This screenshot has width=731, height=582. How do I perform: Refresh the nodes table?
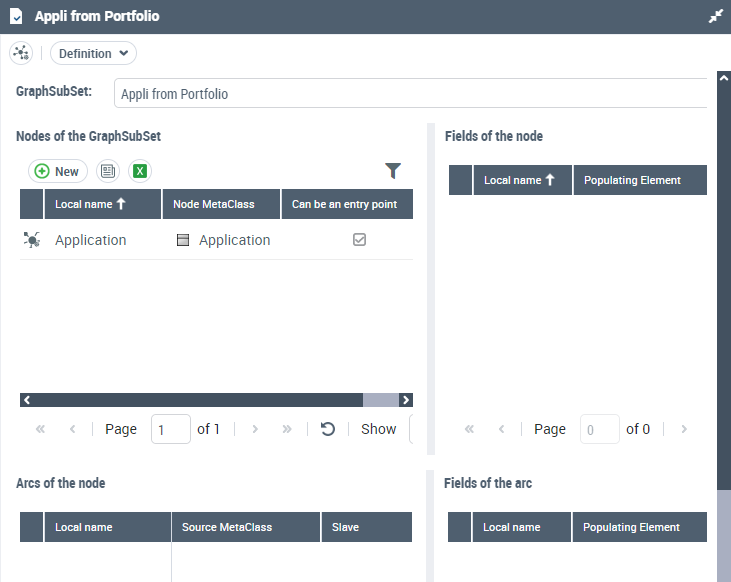pos(327,429)
